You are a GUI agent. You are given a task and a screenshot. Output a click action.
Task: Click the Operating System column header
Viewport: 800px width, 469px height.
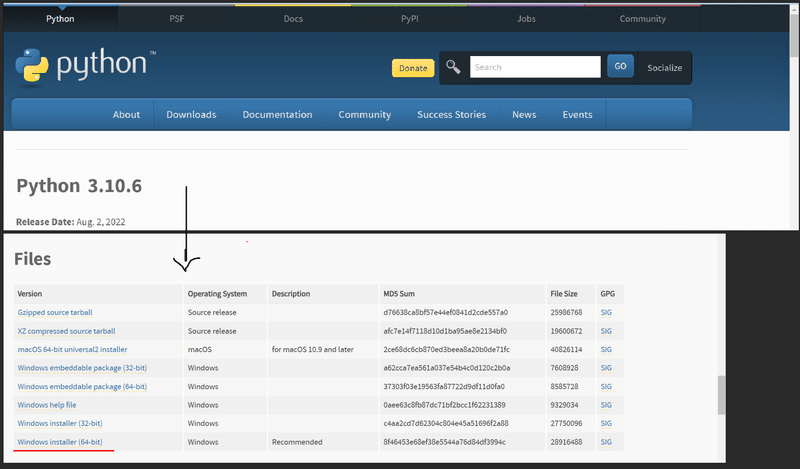click(217, 294)
